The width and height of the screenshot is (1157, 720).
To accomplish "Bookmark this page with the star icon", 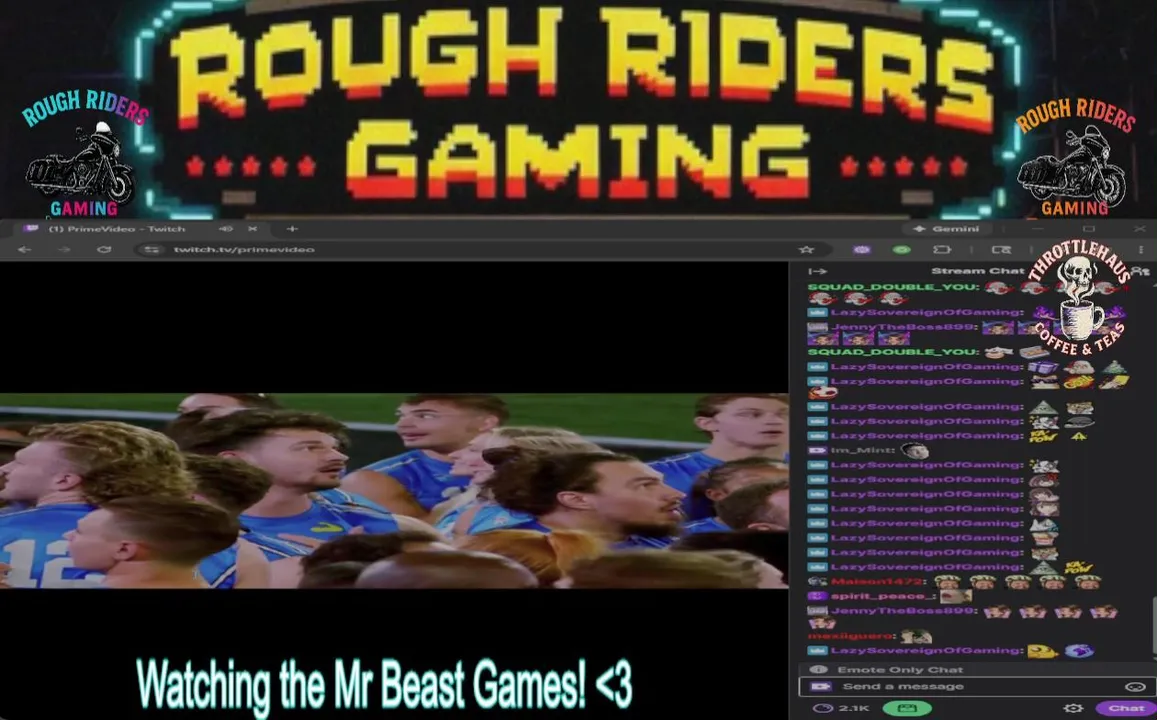I will click(806, 249).
